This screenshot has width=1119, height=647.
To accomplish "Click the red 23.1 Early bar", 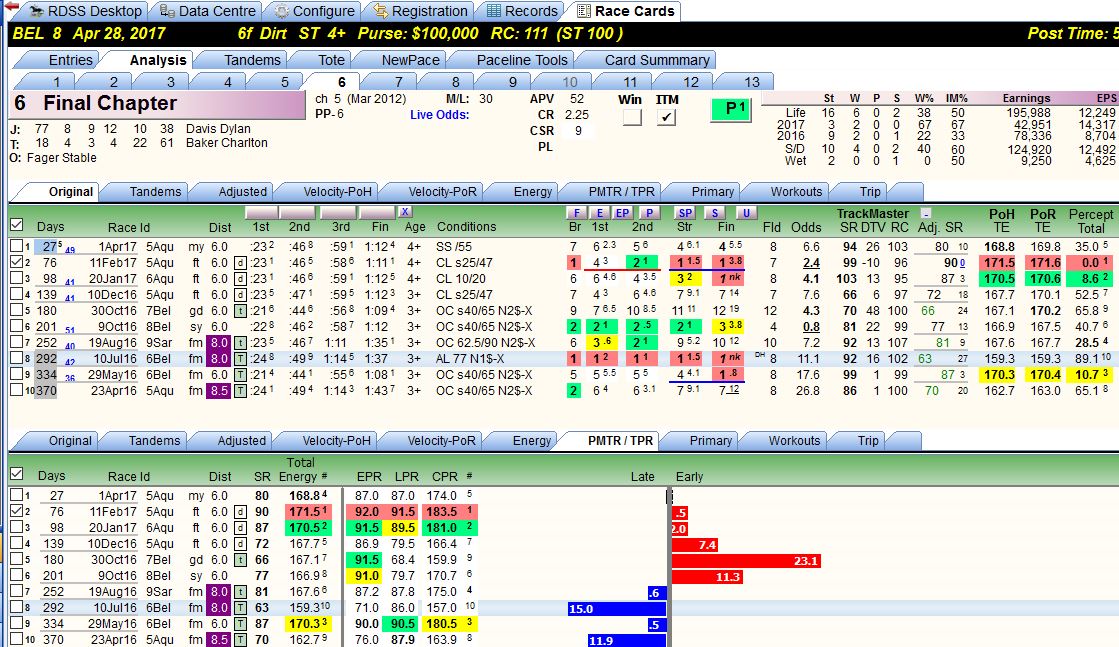I will coord(746,561).
